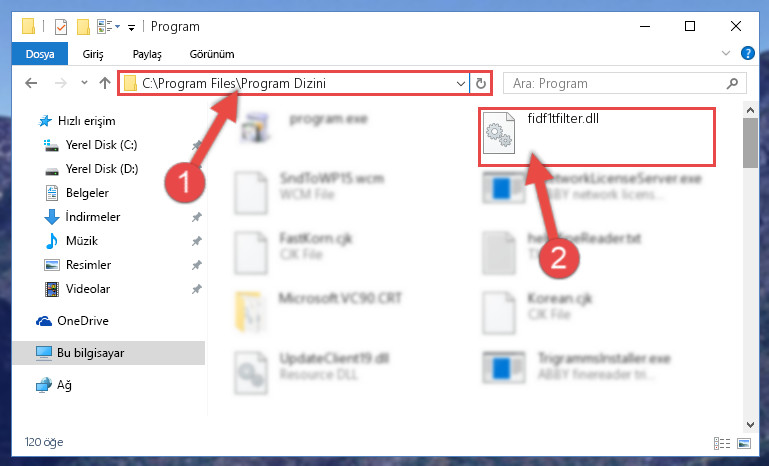Expand the ribbon with the chevron
769x466 pixels.
pyautogui.click(x=726, y=53)
